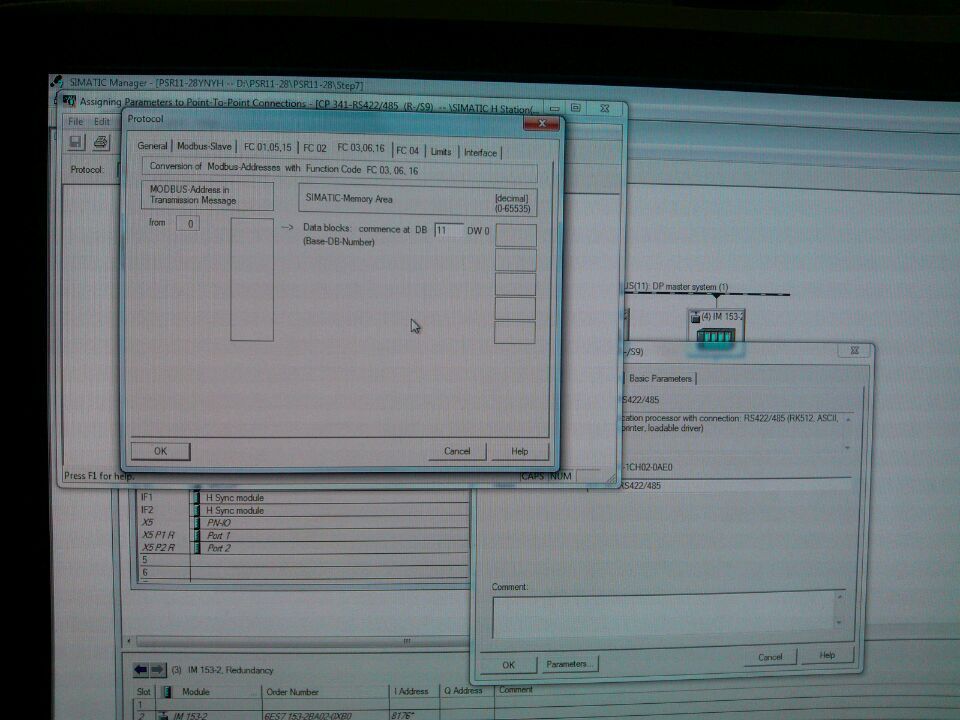Click the Save icon in Point-To-Point toolbar

coord(75,143)
